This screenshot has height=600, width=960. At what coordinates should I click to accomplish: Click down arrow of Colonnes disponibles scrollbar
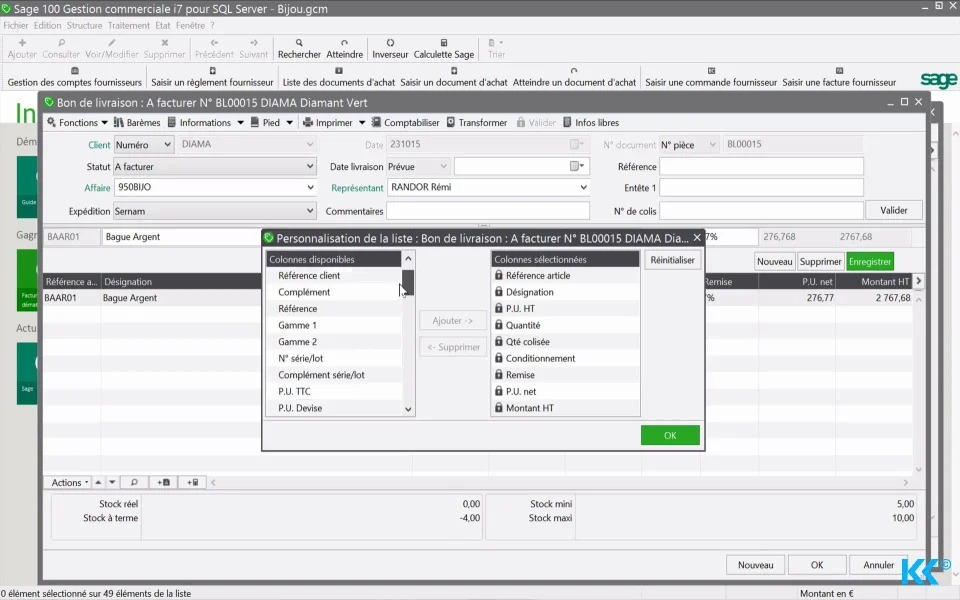pyautogui.click(x=408, y=409)
